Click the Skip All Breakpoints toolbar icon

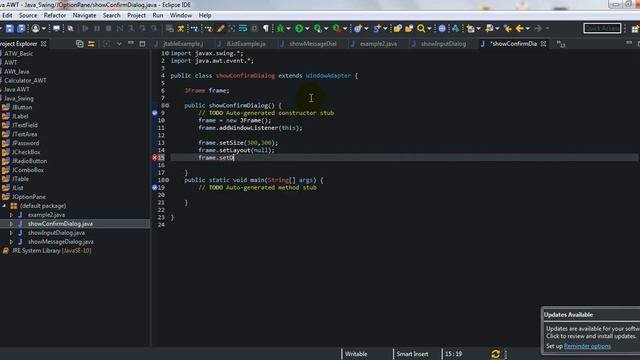pos(70,28)
